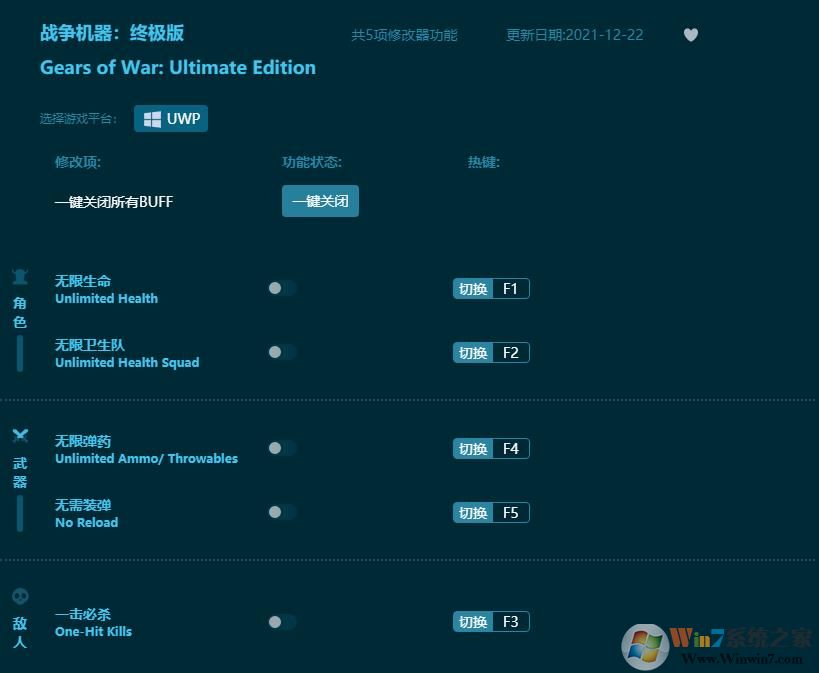Screen dimensions: 819x673
Task: Click the 敌人 category label
Action: (x=20, y=632)
